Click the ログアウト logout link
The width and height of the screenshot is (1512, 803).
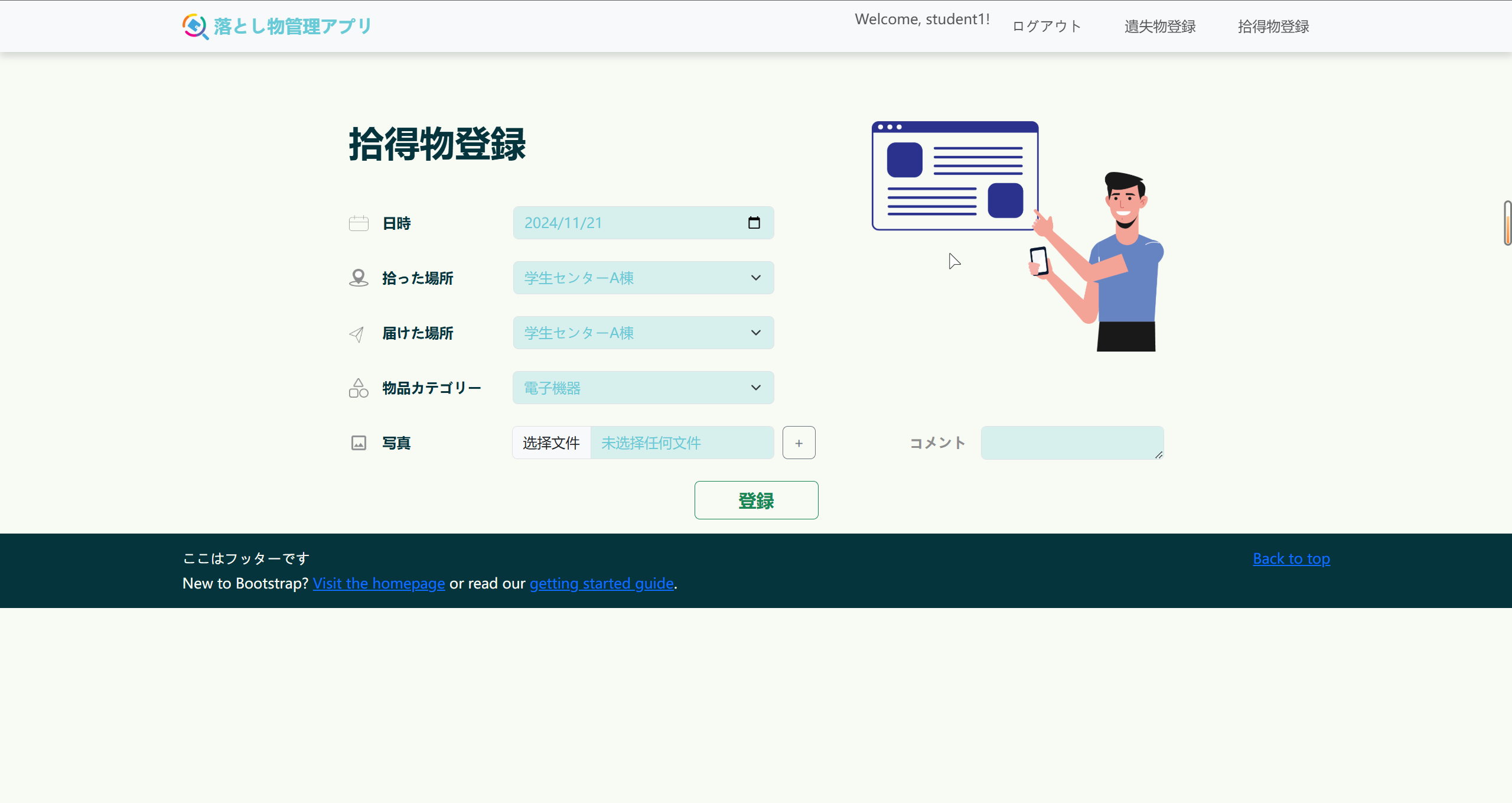pyautogui.click(x=1047, y=27)
